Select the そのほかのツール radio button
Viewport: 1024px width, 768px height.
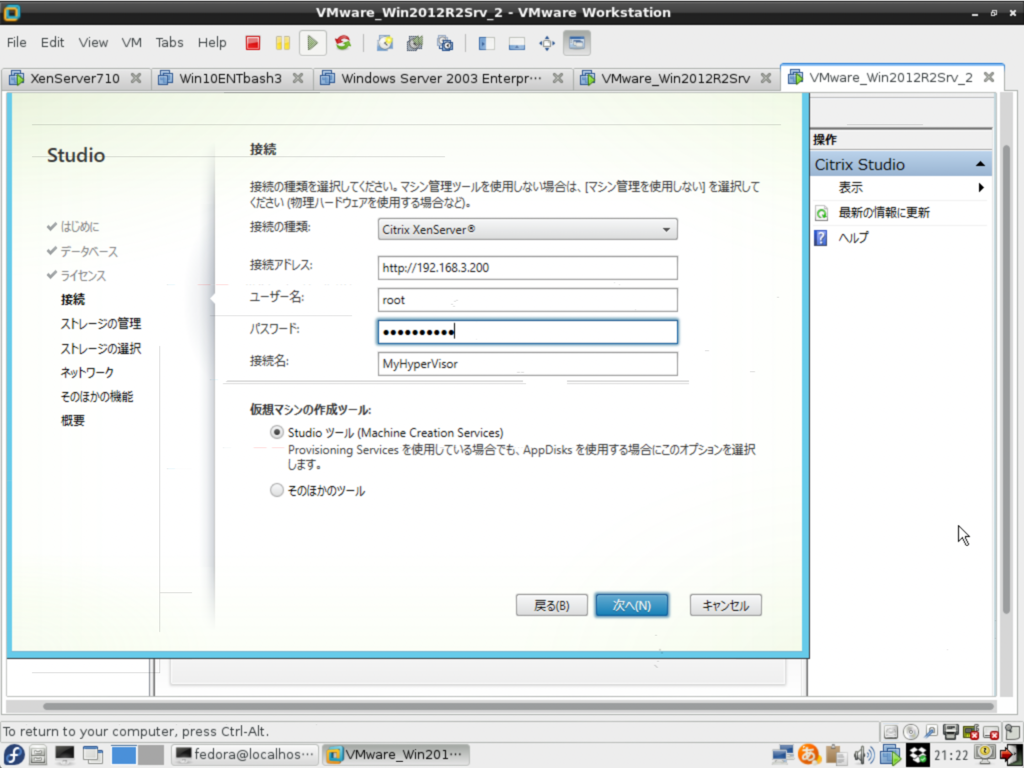[x=277, y=490]
